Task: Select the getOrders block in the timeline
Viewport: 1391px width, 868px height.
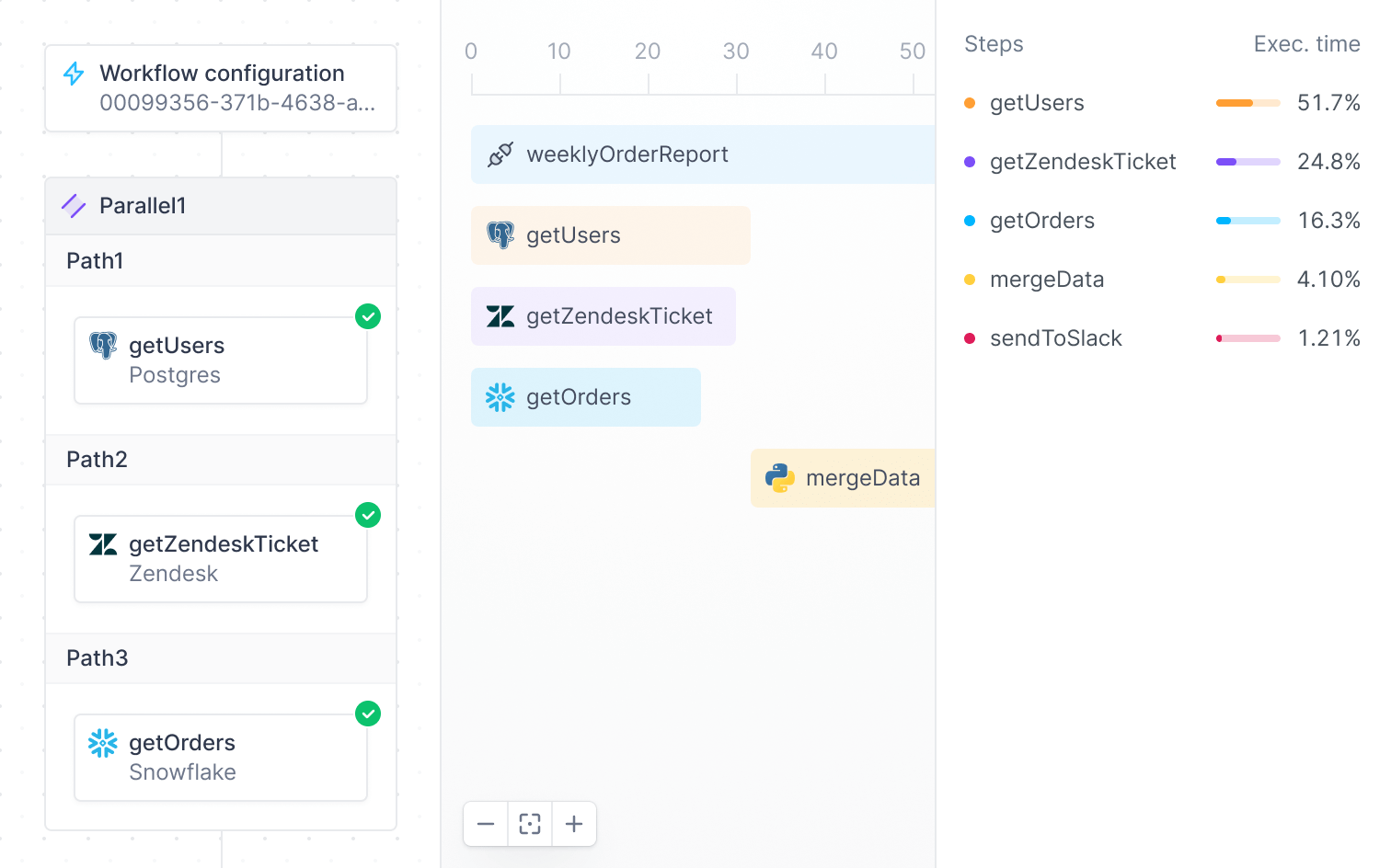Action: [586, 397]
